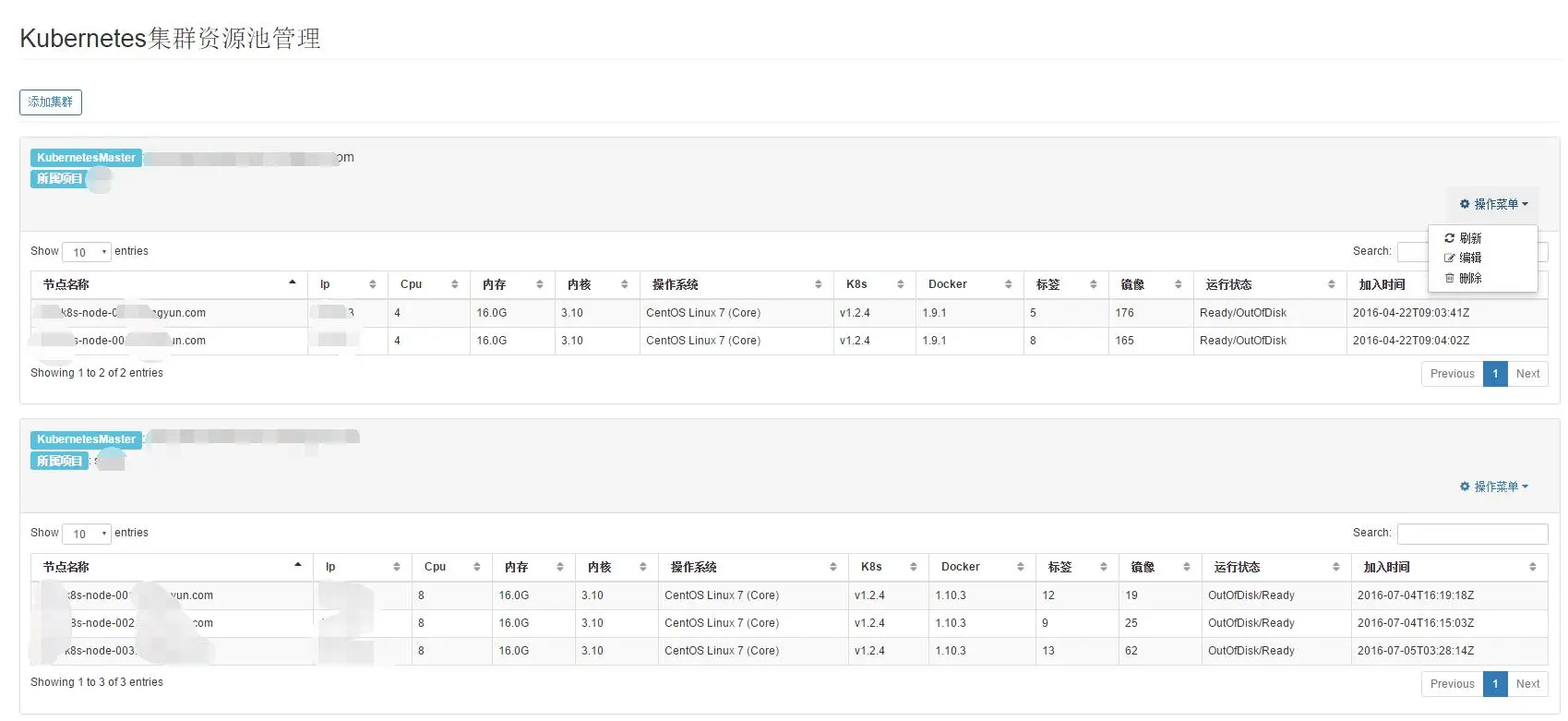Open the first cluster's 操作菜单 dropdown
The width and height of the screenshot is (1568, 721).
[x=1493, y=204]
